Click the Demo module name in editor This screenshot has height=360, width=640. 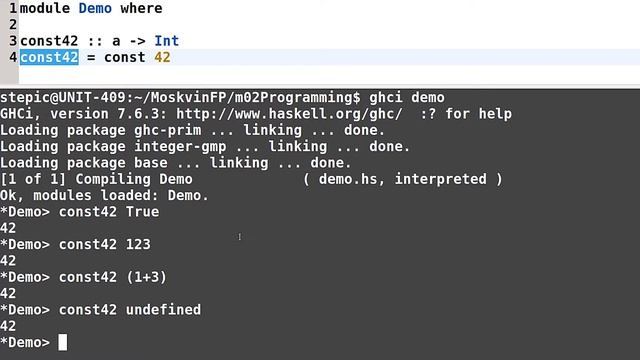(95, 8)
